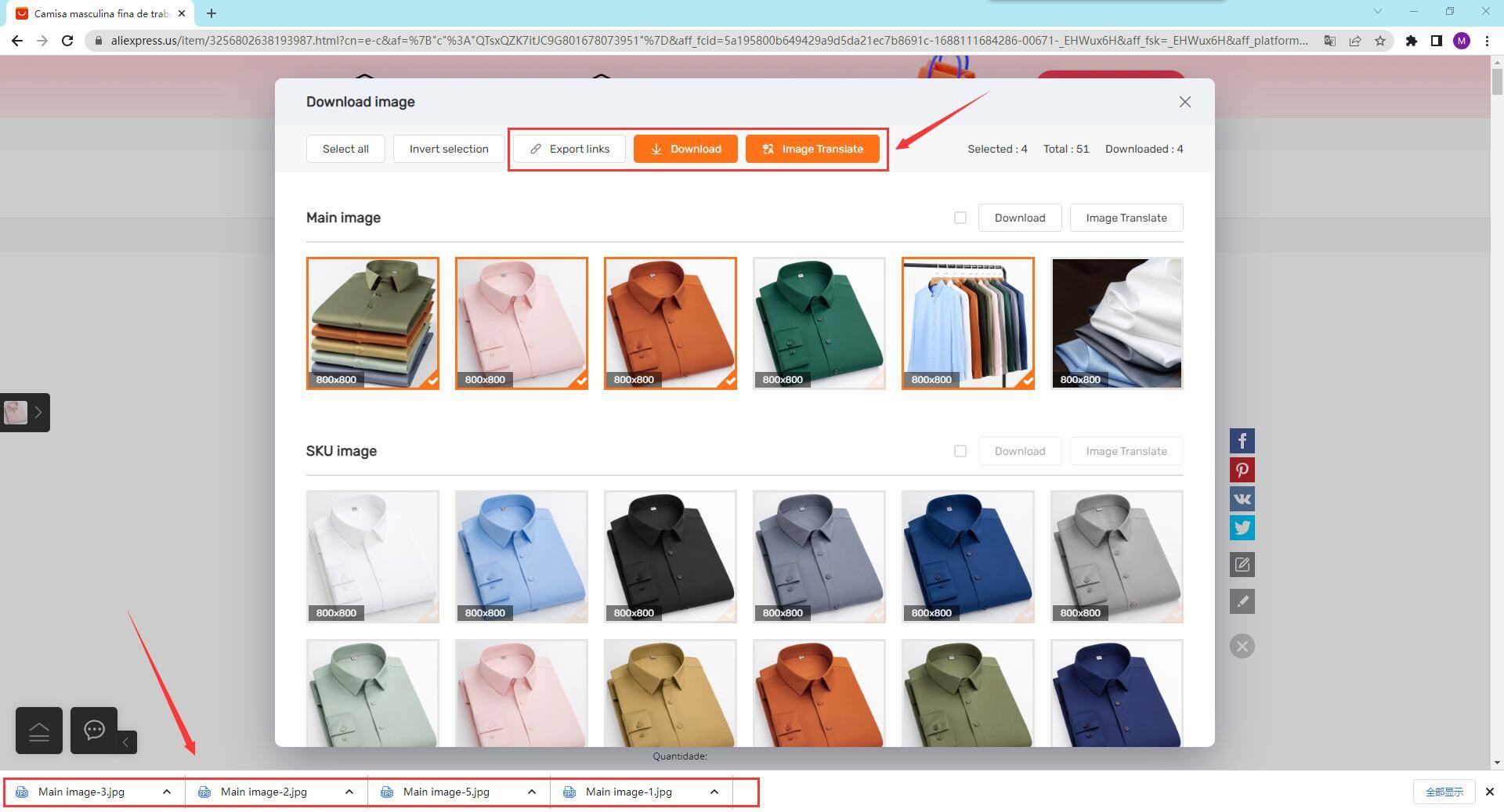Click Download in Main image section

click(x=1020, y=218)
